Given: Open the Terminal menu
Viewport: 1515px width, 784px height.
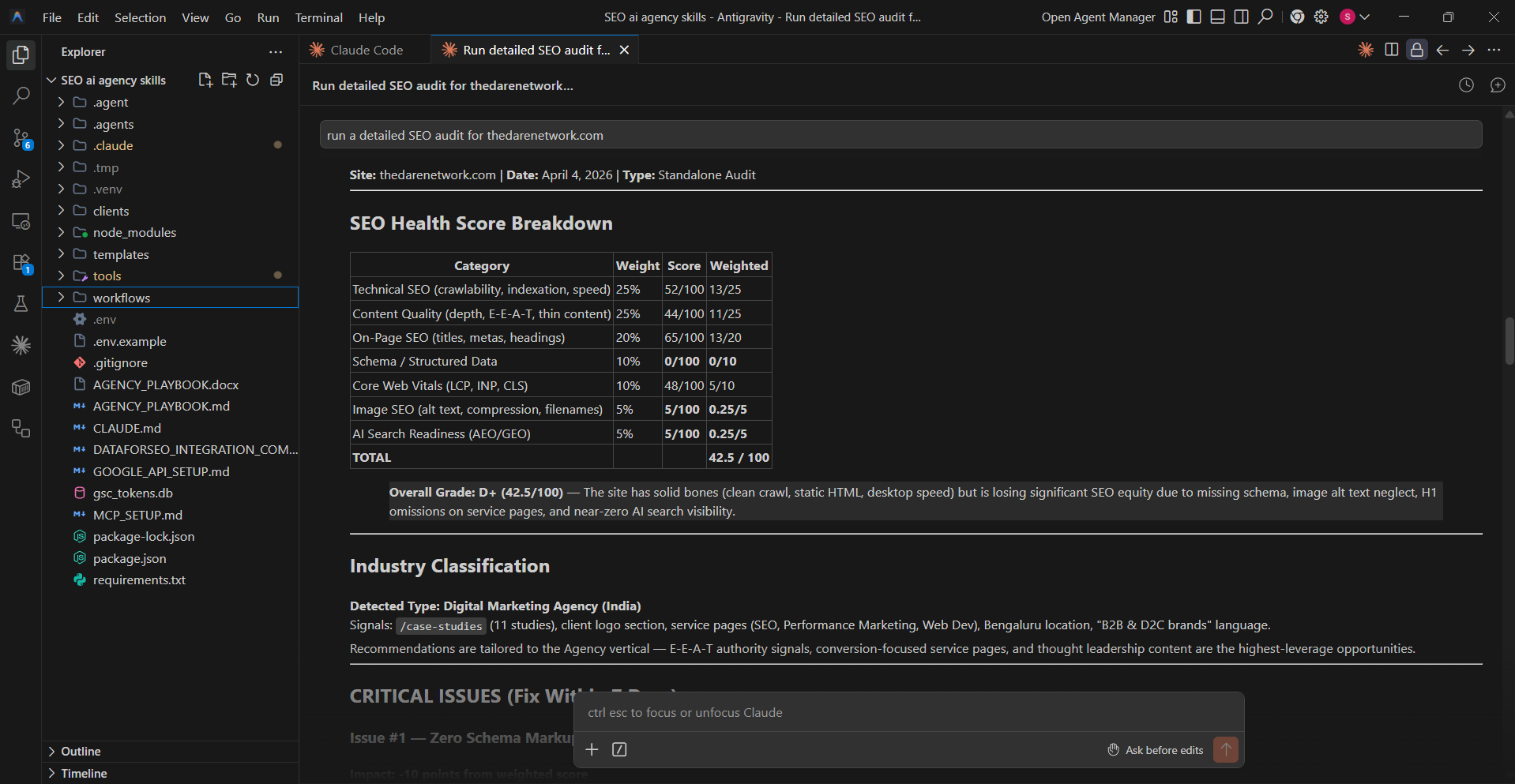Looking at the screenshot, I should tap(318, 17).
